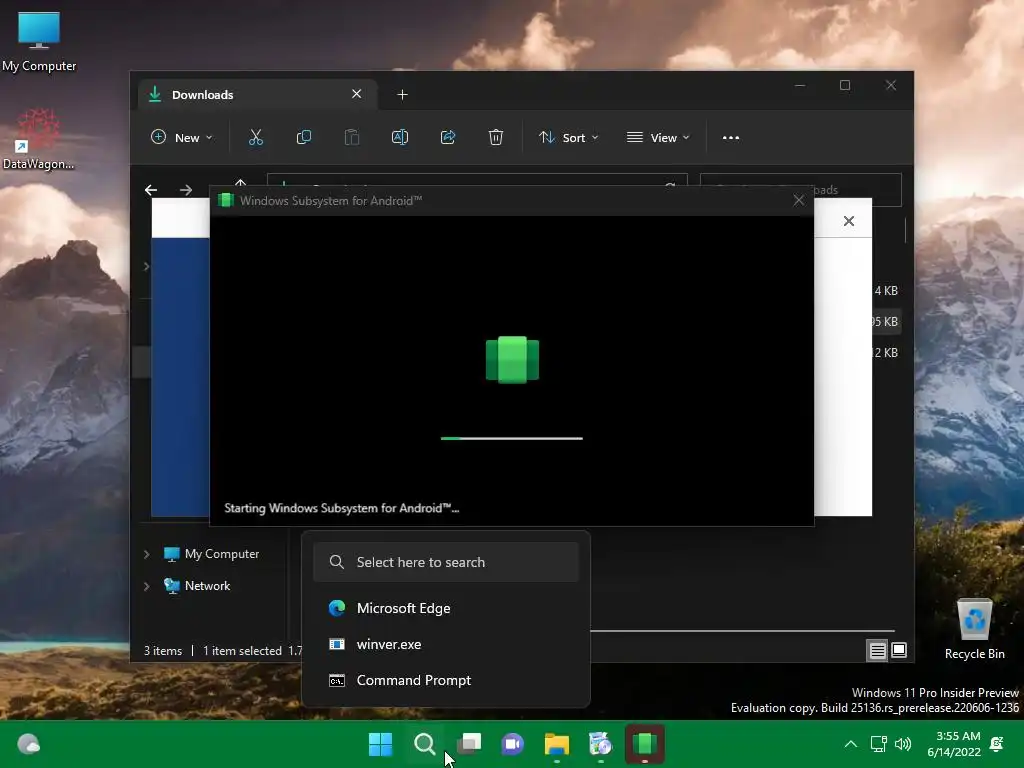
Task: Open the New dropdown in File Explorer
Action: click(182, 137)
